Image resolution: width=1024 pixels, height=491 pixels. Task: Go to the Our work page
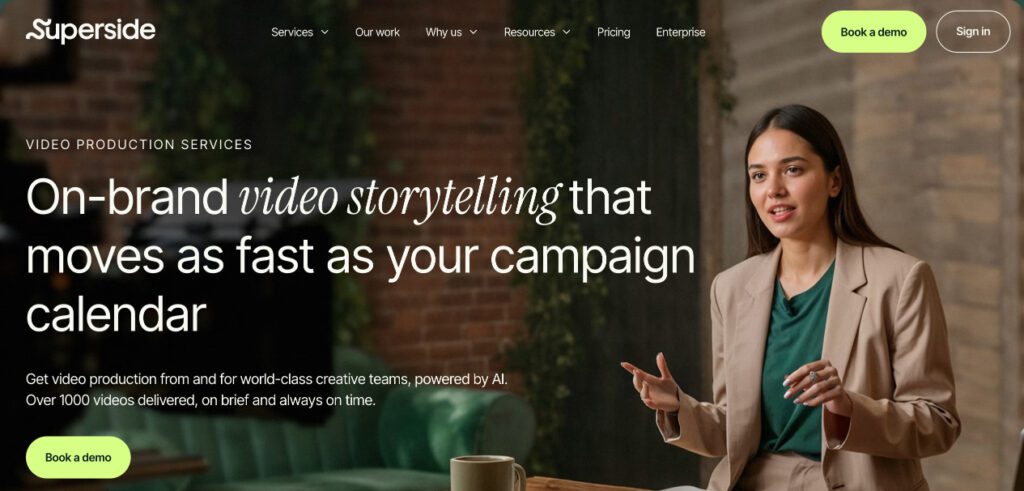377,32
